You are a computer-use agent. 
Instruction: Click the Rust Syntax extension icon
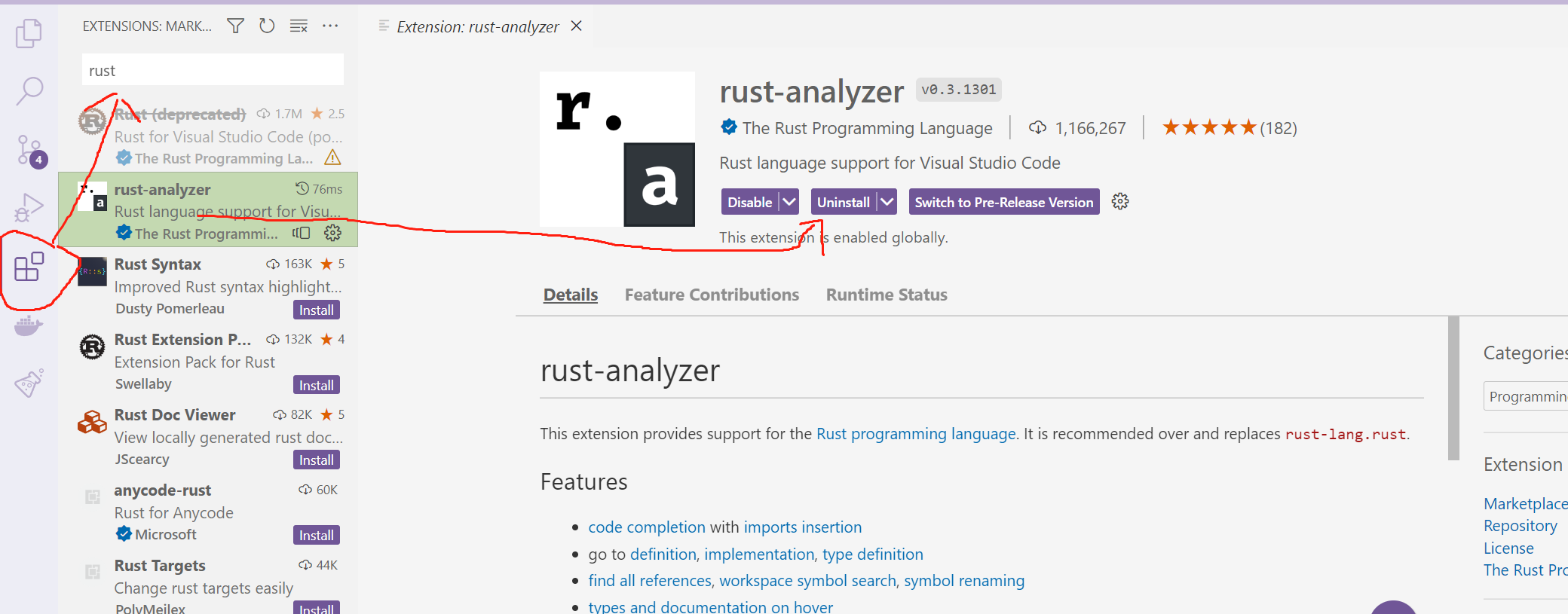[93, 271]
